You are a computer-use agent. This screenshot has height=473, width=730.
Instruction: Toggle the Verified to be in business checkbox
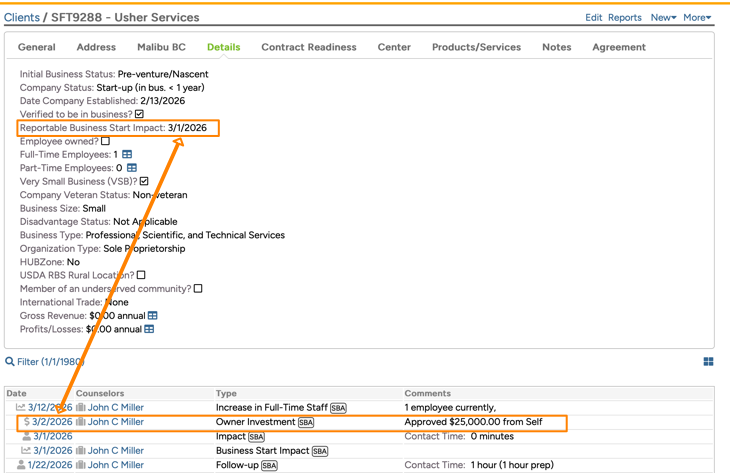pos(139,115)
